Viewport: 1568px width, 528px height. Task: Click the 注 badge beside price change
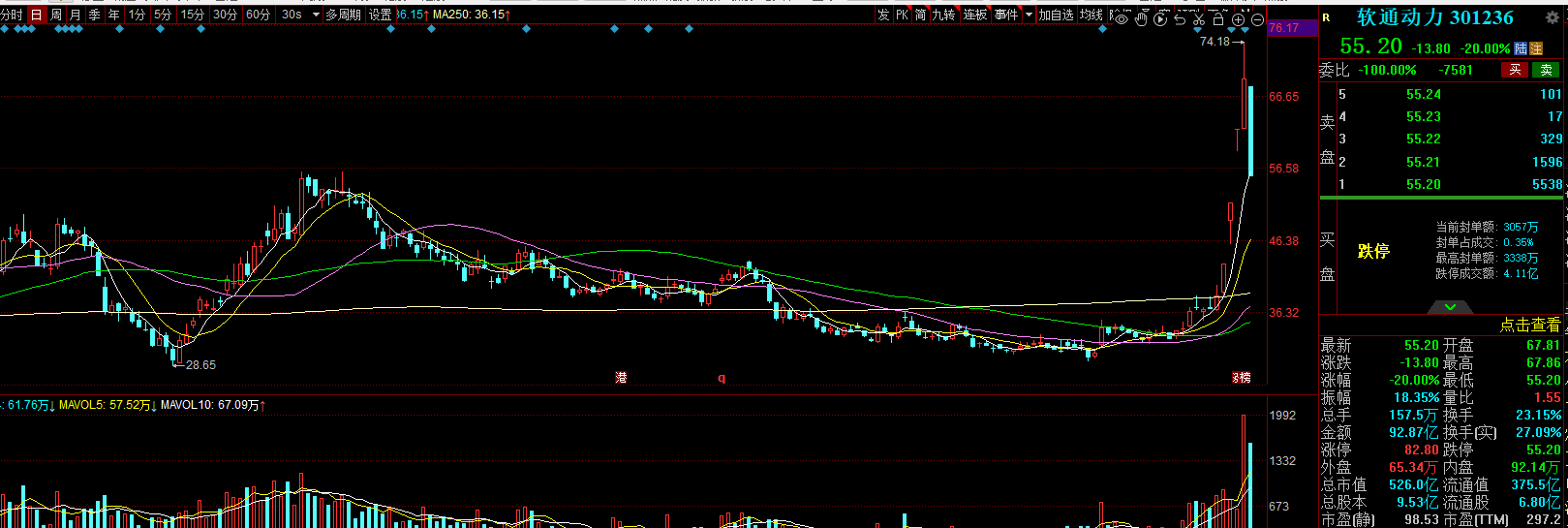click(x=1536, y=48)
